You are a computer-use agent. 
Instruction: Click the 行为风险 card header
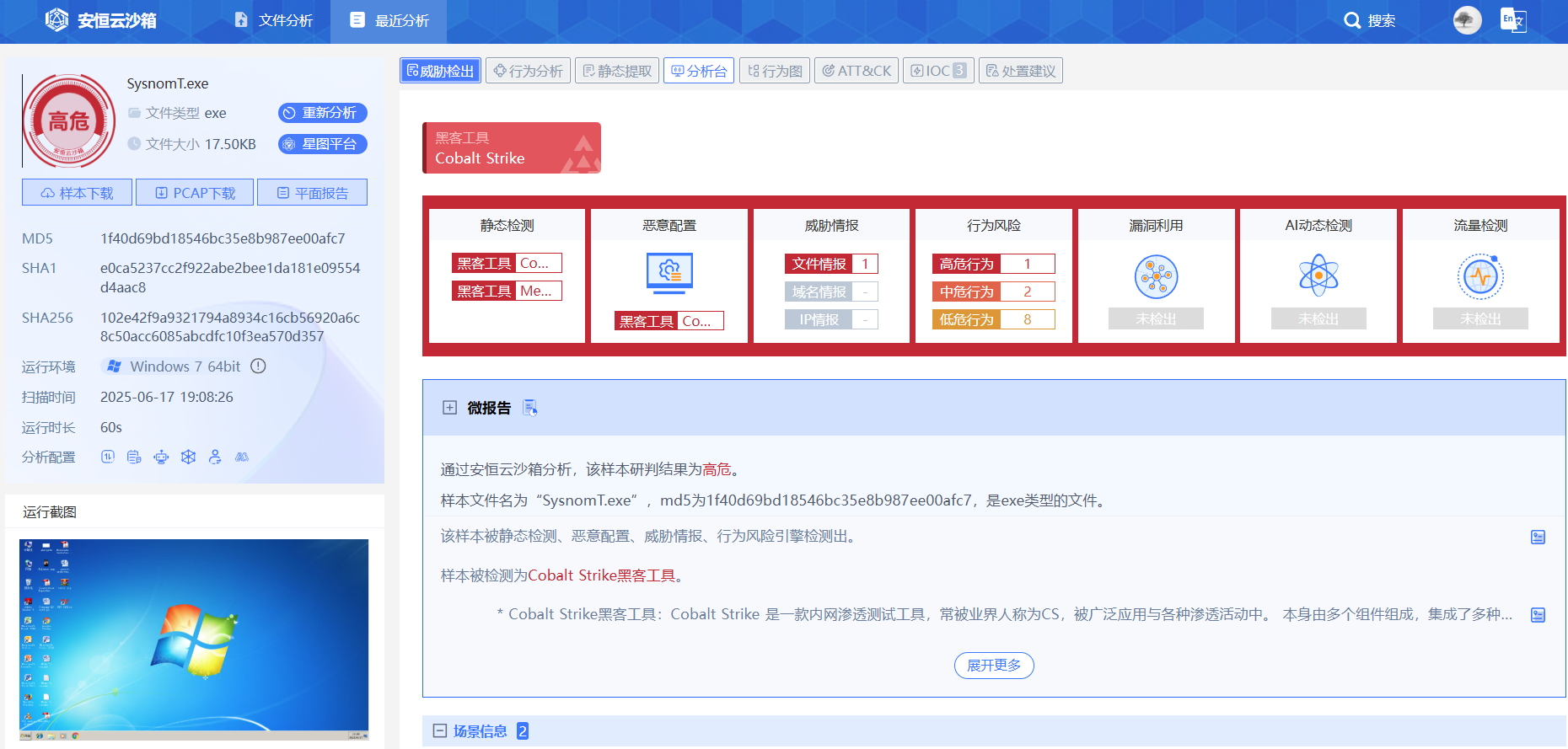pos(994,225)
